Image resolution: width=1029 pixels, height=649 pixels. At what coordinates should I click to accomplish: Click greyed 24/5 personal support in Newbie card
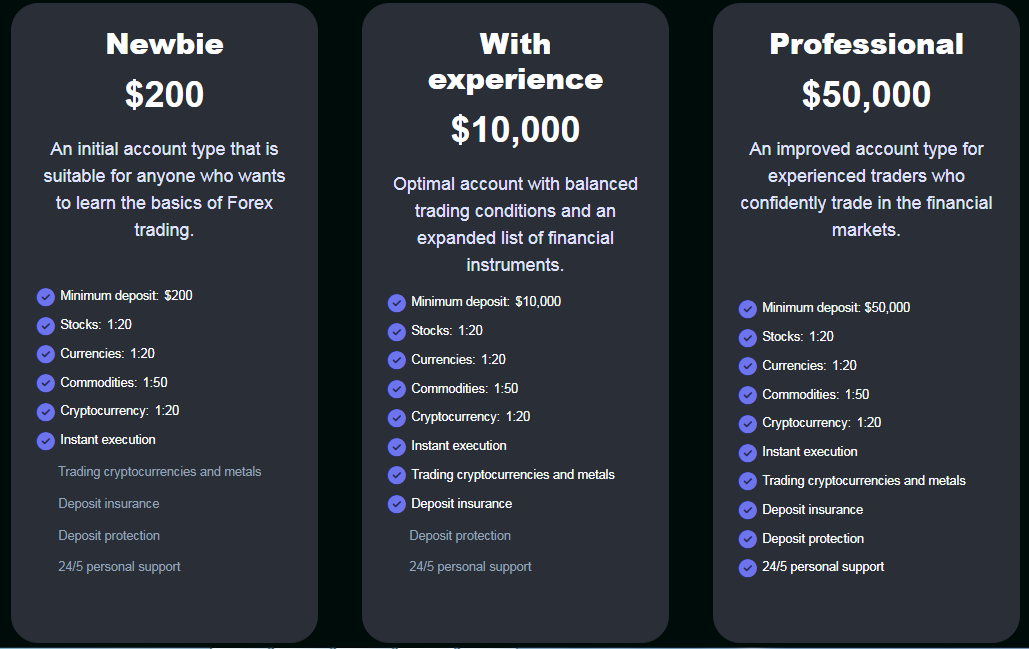coord(119,566)
